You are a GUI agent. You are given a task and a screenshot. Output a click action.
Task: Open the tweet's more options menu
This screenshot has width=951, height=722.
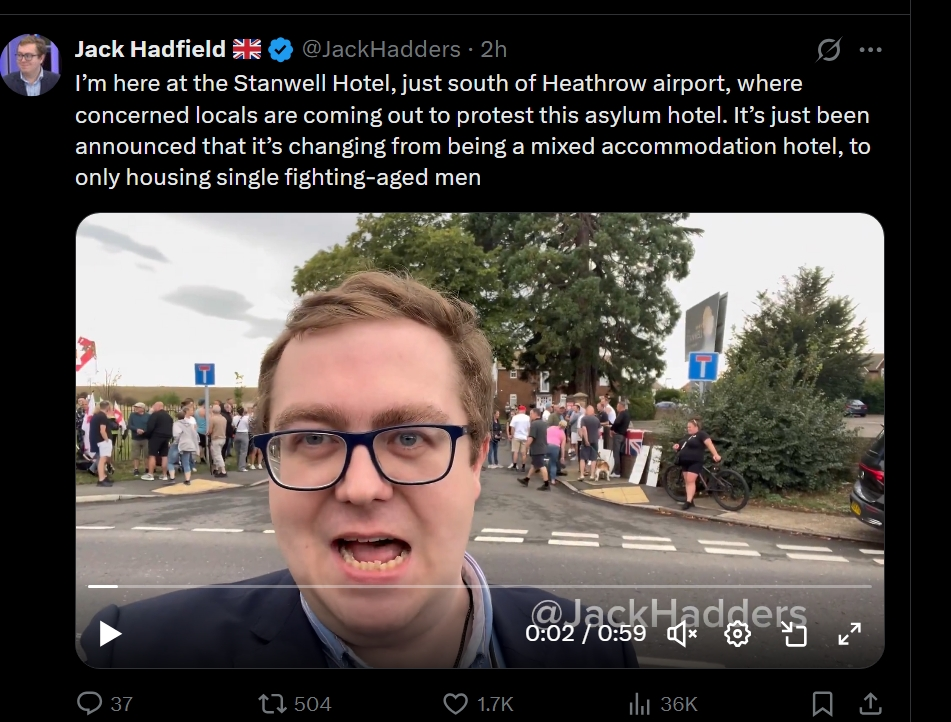pyautogui.click(x=871, y=49)
